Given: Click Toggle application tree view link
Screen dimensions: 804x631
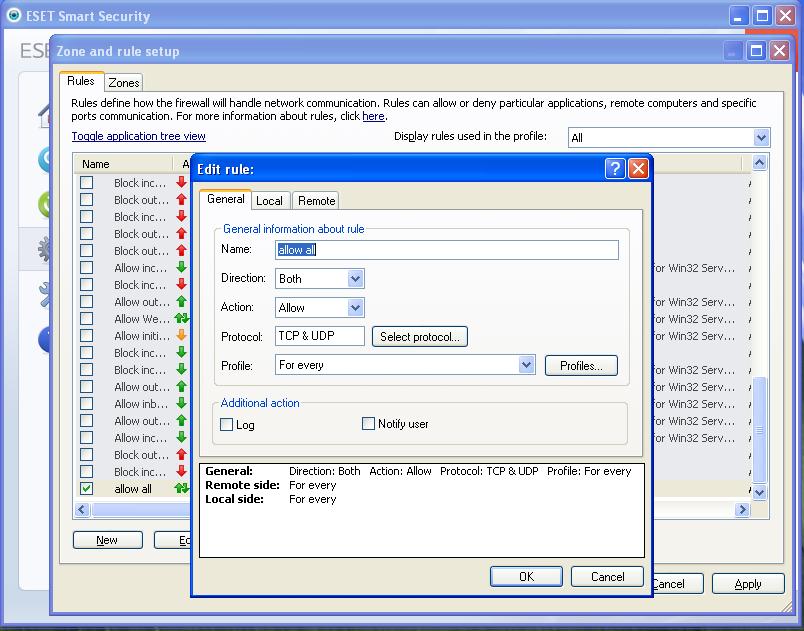Looking at the screenshot, I should coord(138,136).
